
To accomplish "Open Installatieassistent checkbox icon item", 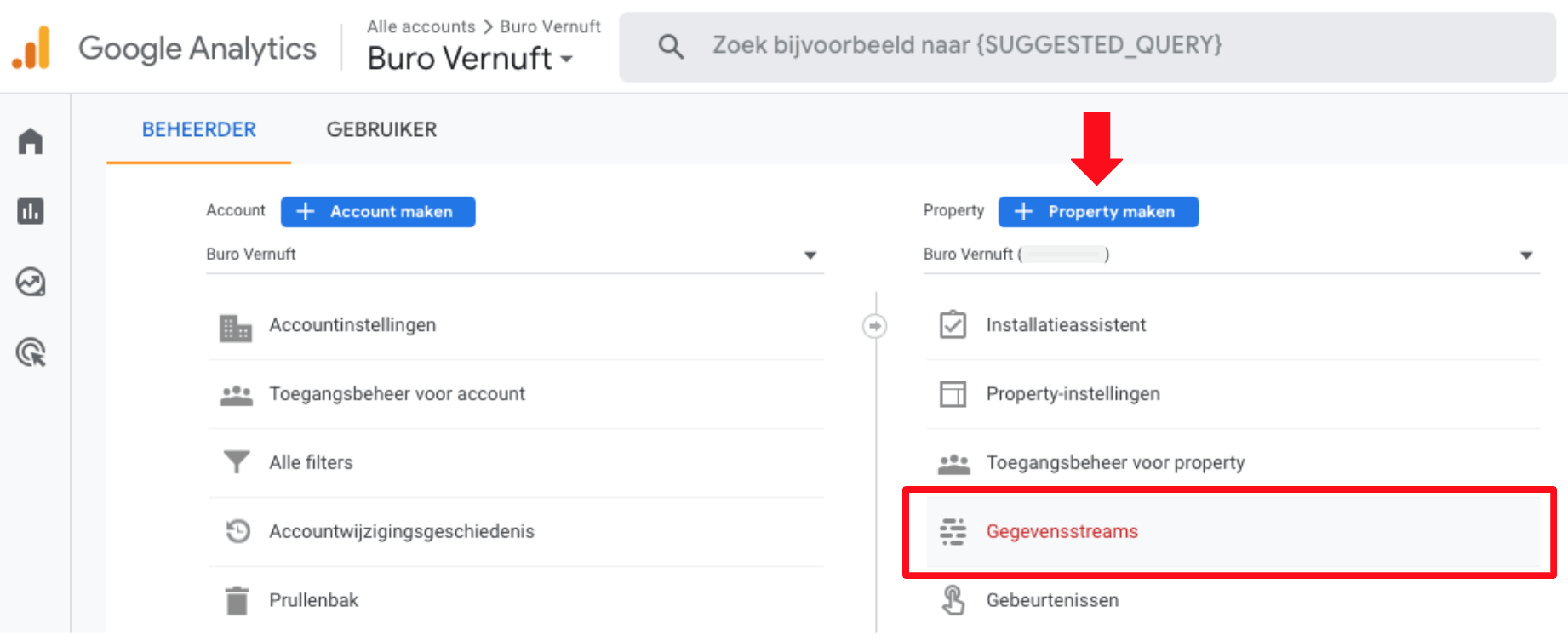I will pos(953,325).
